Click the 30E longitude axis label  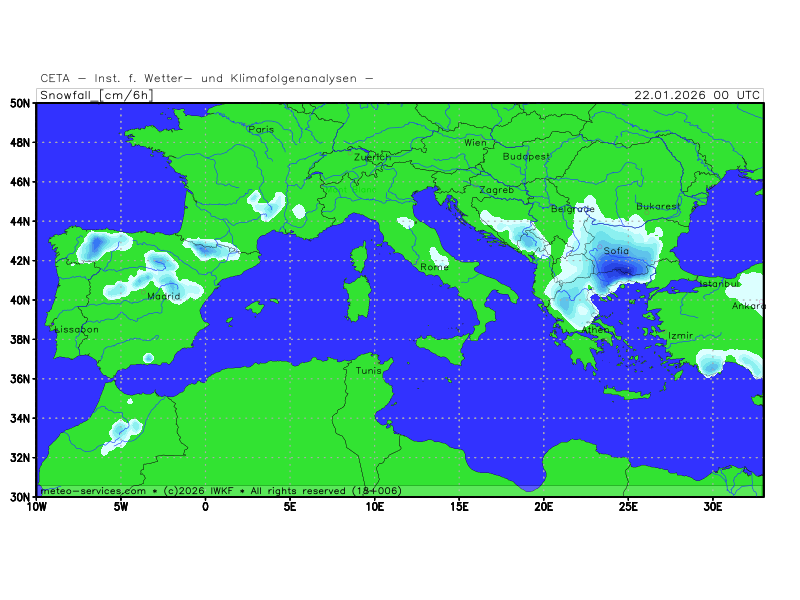click(712, 507)
